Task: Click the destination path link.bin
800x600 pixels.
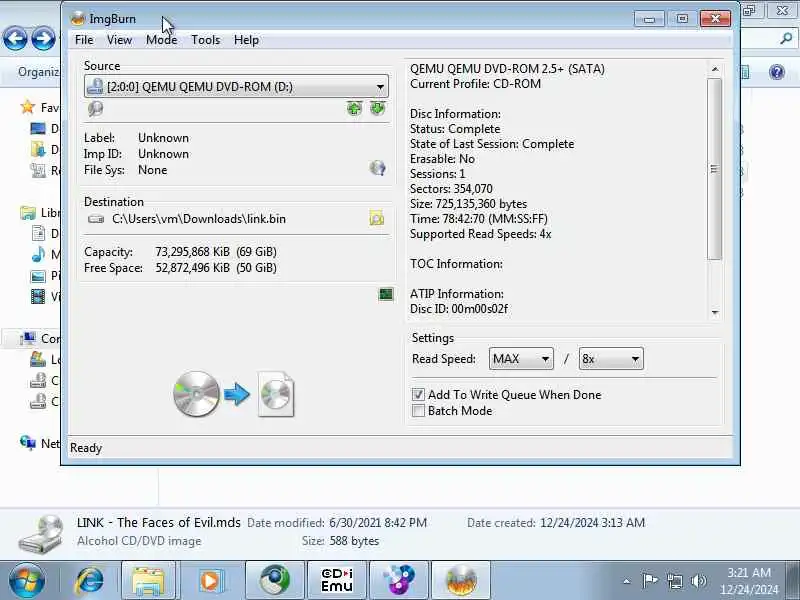Action: pos(199,219)
